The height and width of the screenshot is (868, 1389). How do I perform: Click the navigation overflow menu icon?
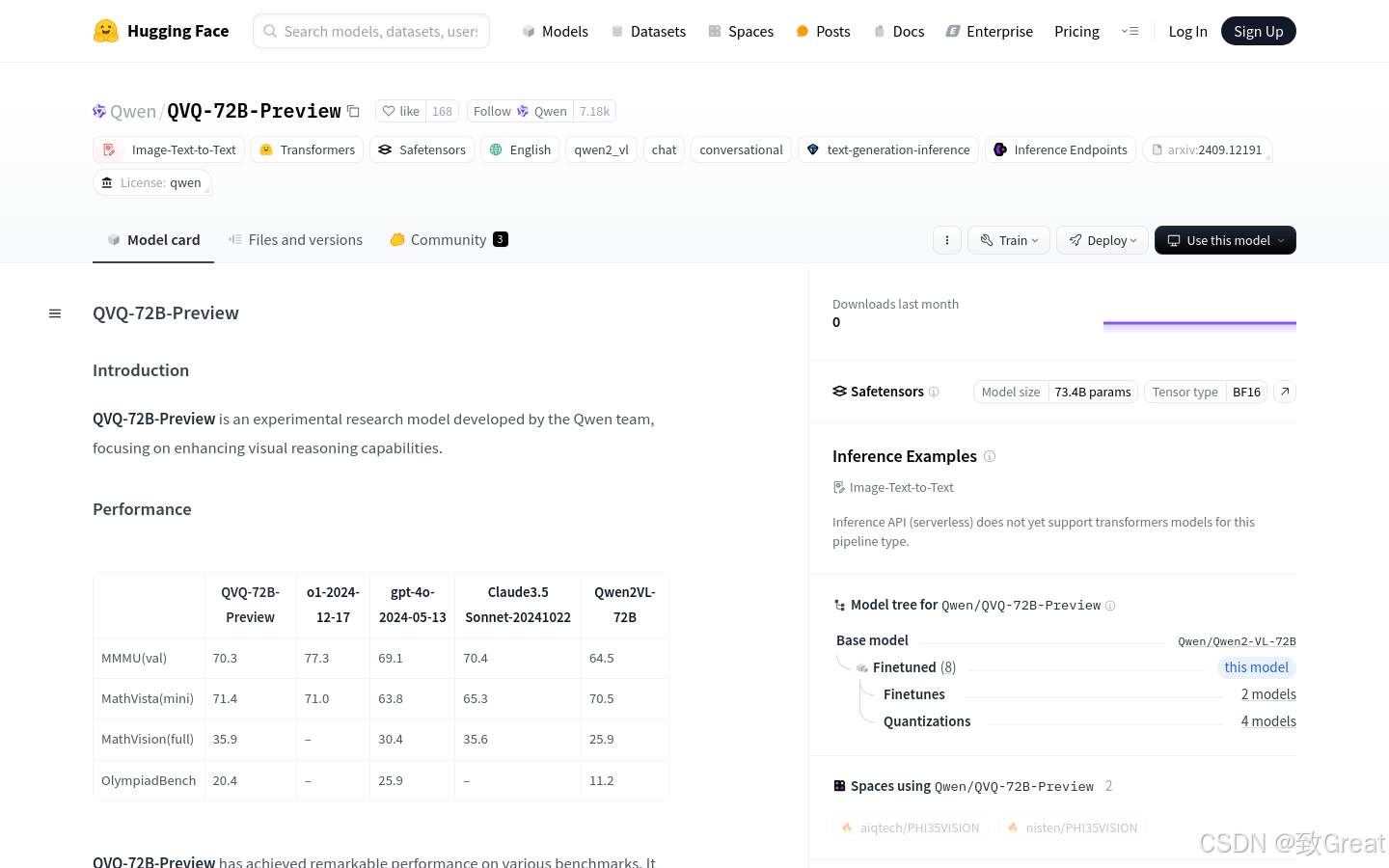1130,31
